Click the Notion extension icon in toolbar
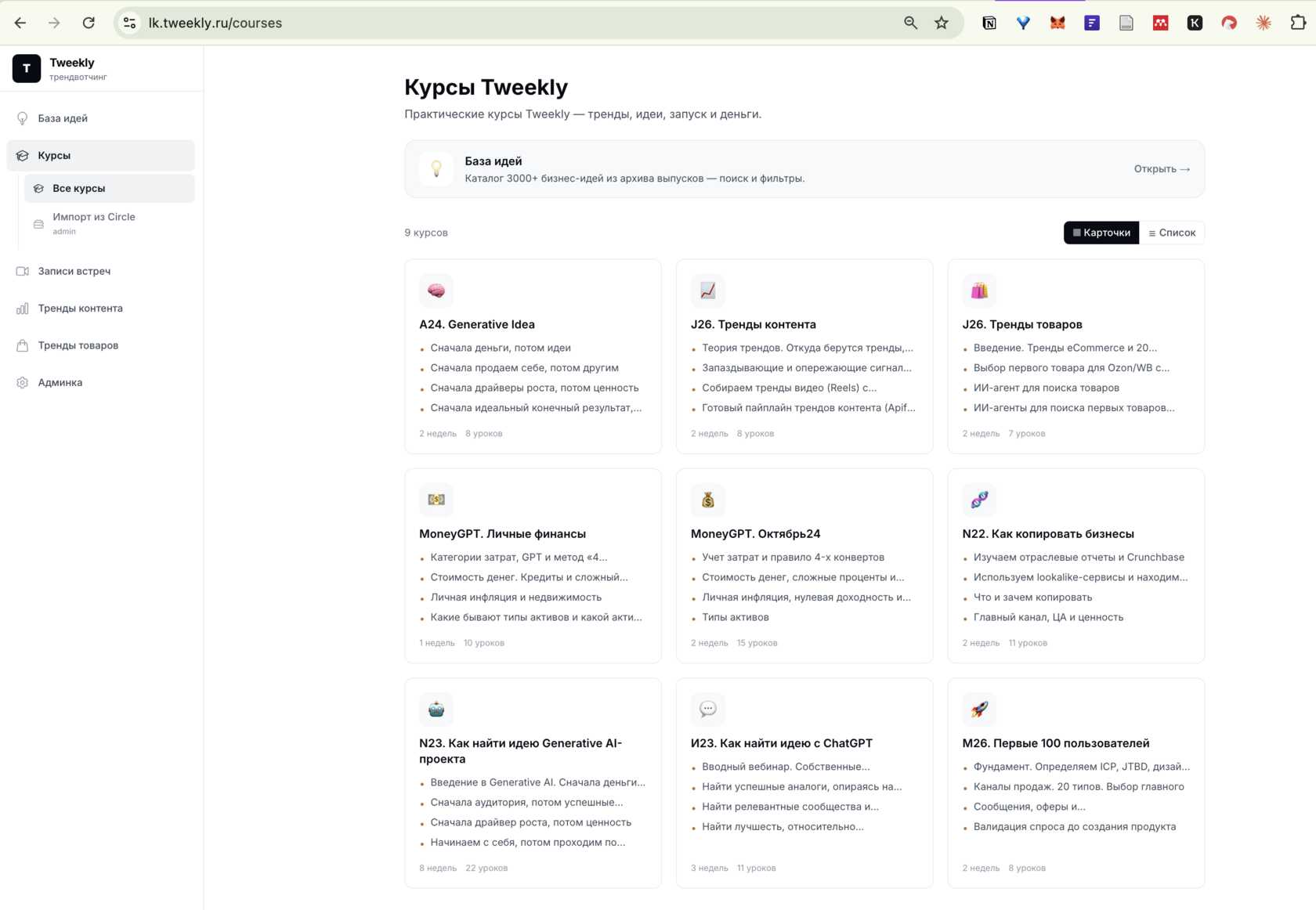 click(x=989, y=23)
